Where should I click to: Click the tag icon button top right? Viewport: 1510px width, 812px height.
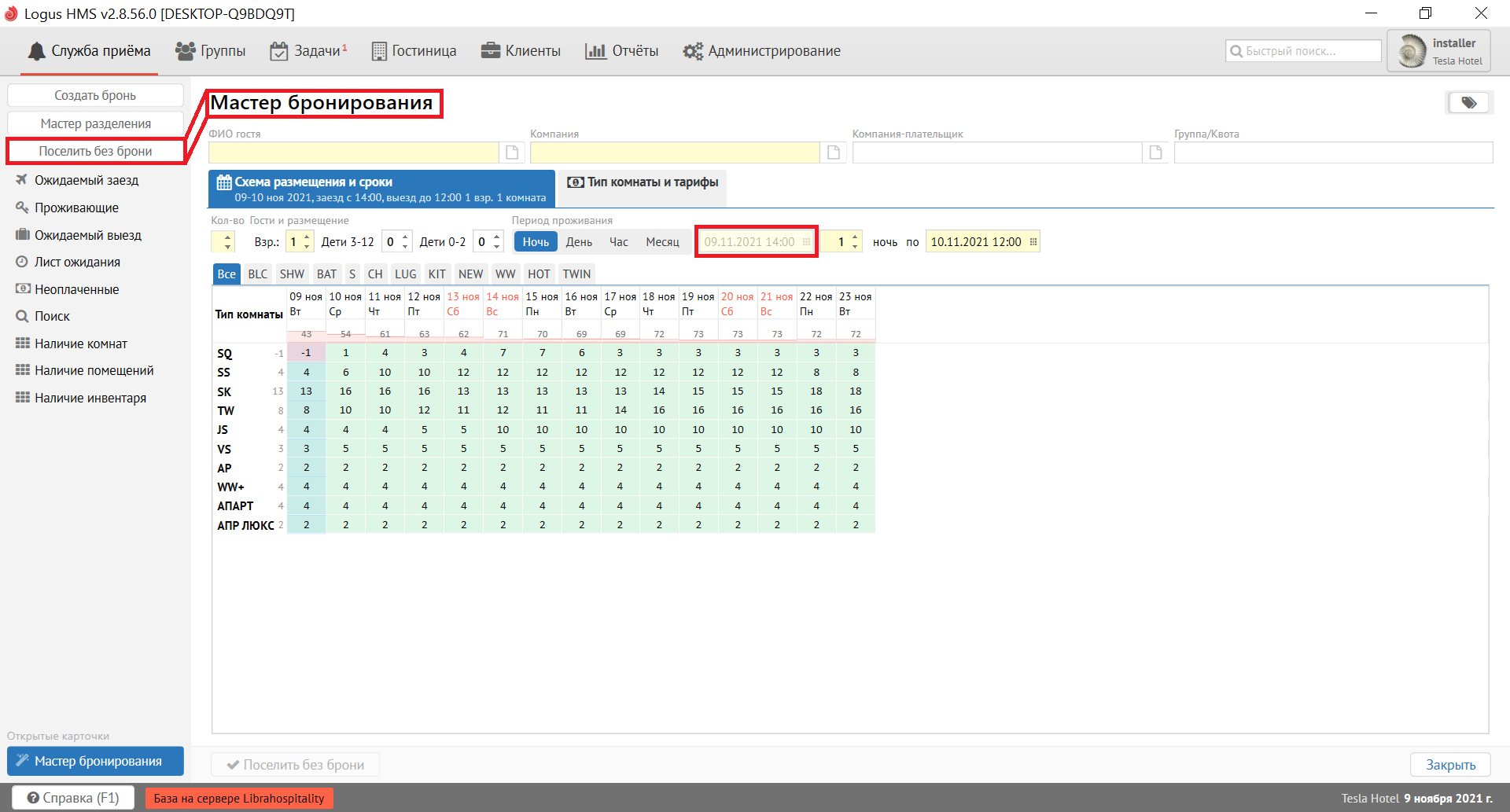pos(1468,103)
